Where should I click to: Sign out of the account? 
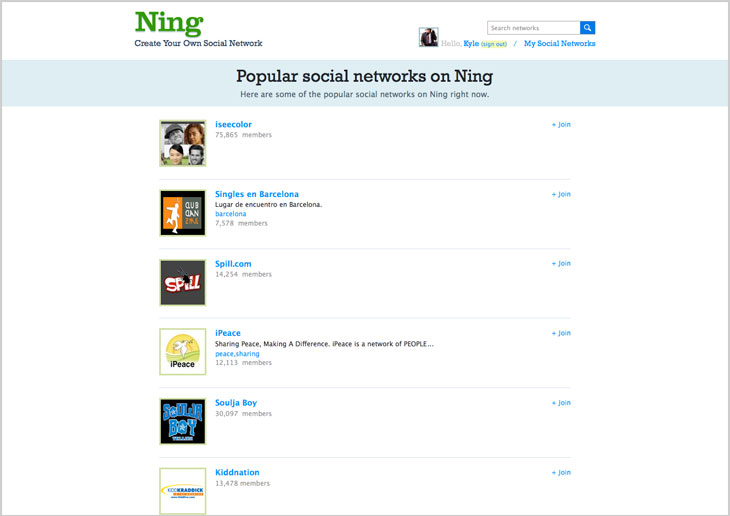pos(494,44)
